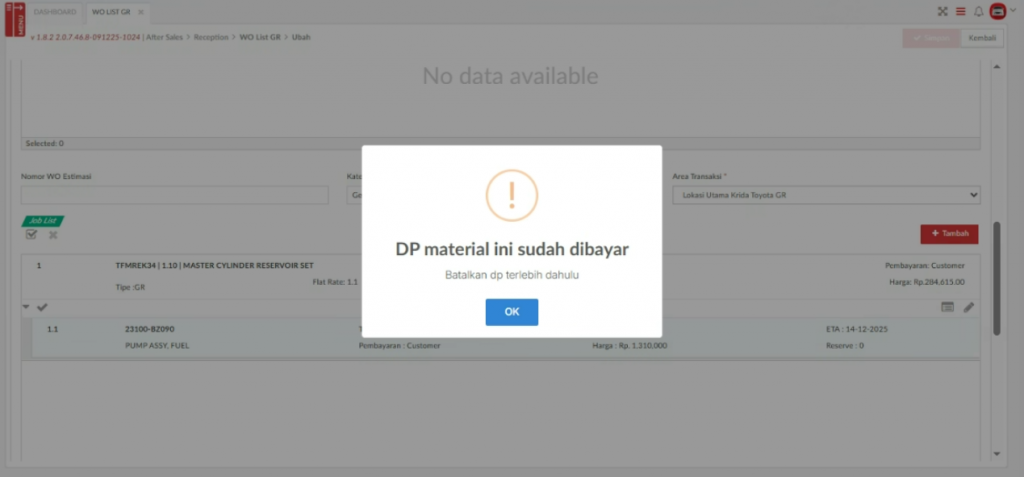Image resolution: width=1024 pixels, height=477 pixels.
Task: Open the Area Transaksi dropdown
Action: pyautogui.click(x=825, y=195)
